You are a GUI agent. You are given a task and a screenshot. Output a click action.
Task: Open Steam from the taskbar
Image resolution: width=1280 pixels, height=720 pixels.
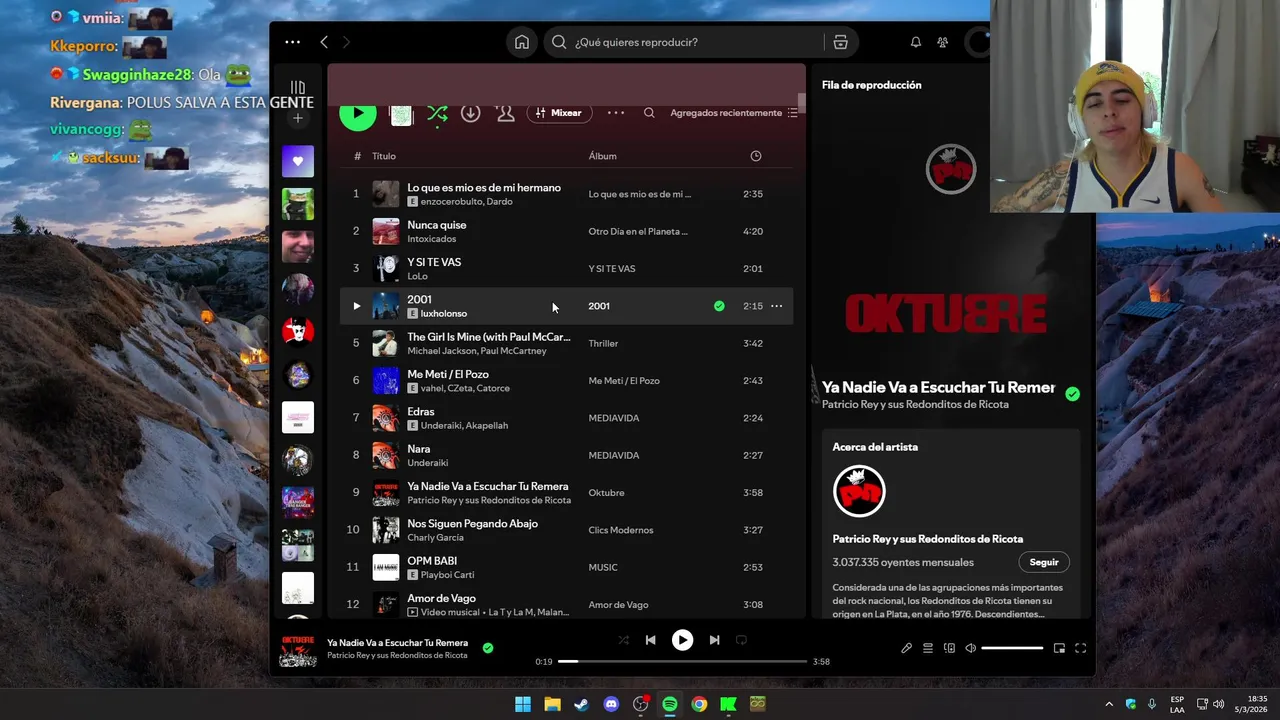(581, 704)
